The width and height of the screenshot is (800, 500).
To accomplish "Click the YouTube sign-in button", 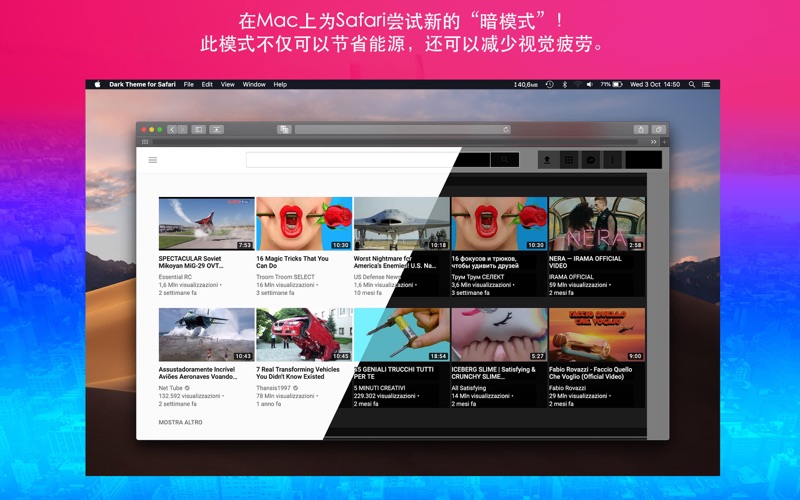I will click(x=643, y=160).
